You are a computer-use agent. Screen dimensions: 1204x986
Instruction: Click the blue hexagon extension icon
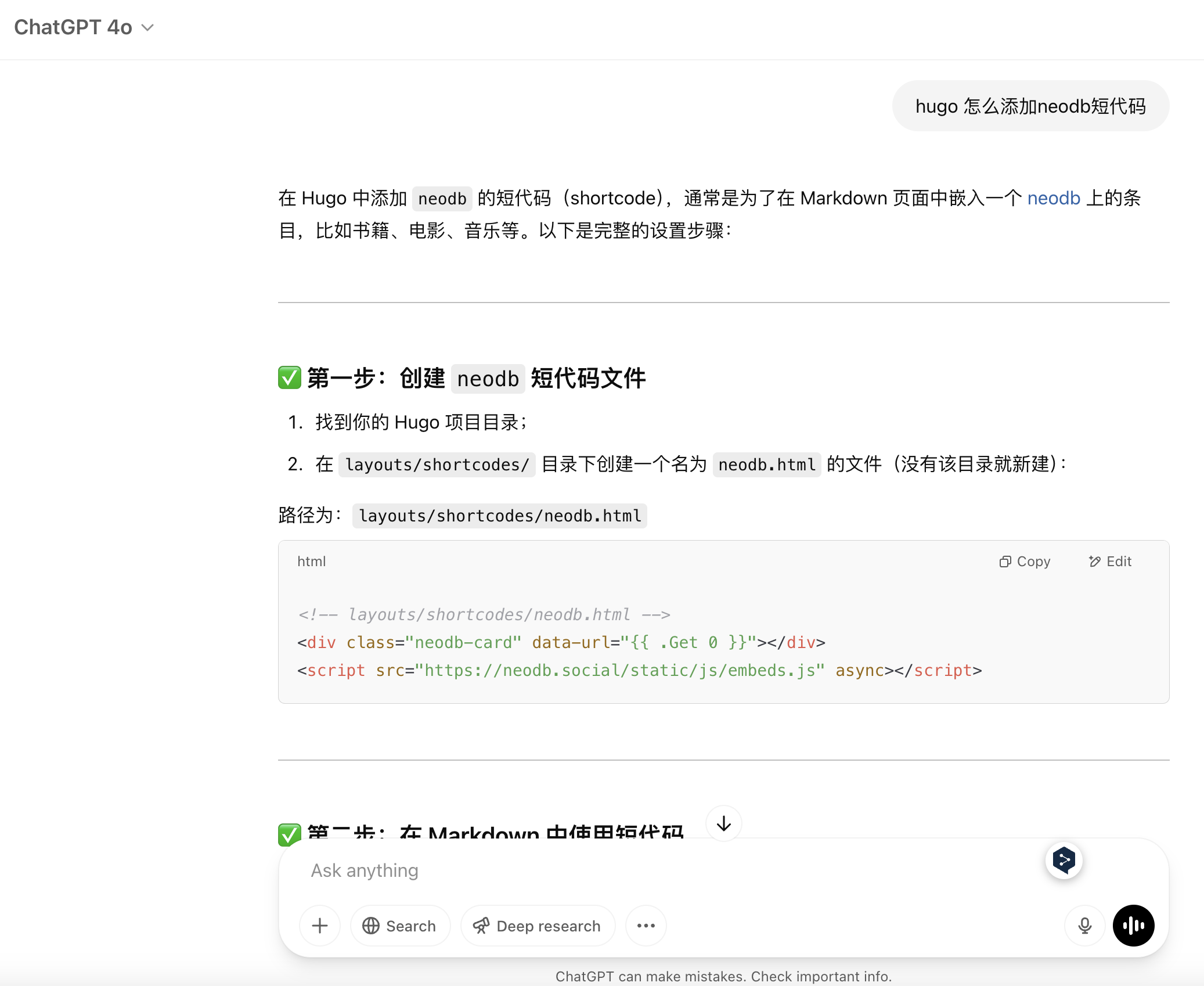pyautogui.click(x=1064, y=860)
